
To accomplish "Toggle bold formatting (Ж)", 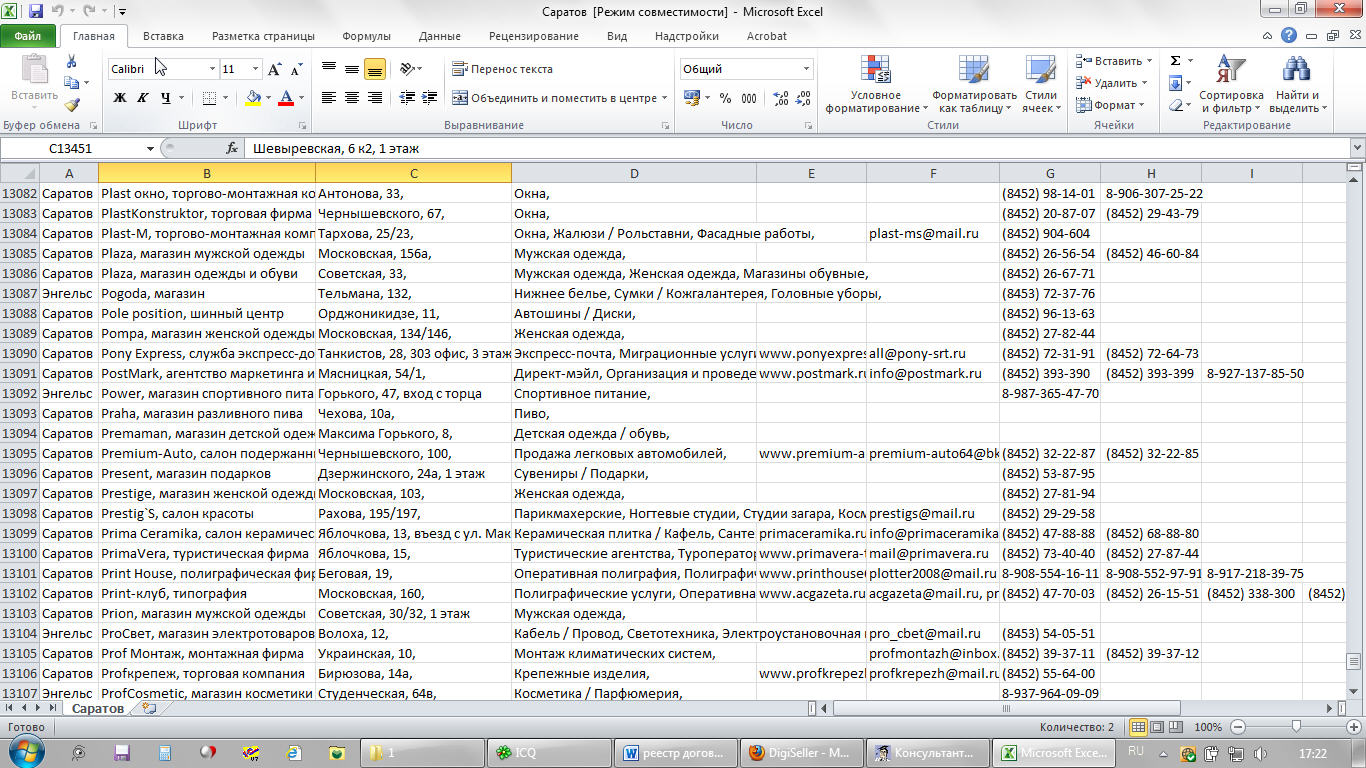I will [x=120, y=98].
